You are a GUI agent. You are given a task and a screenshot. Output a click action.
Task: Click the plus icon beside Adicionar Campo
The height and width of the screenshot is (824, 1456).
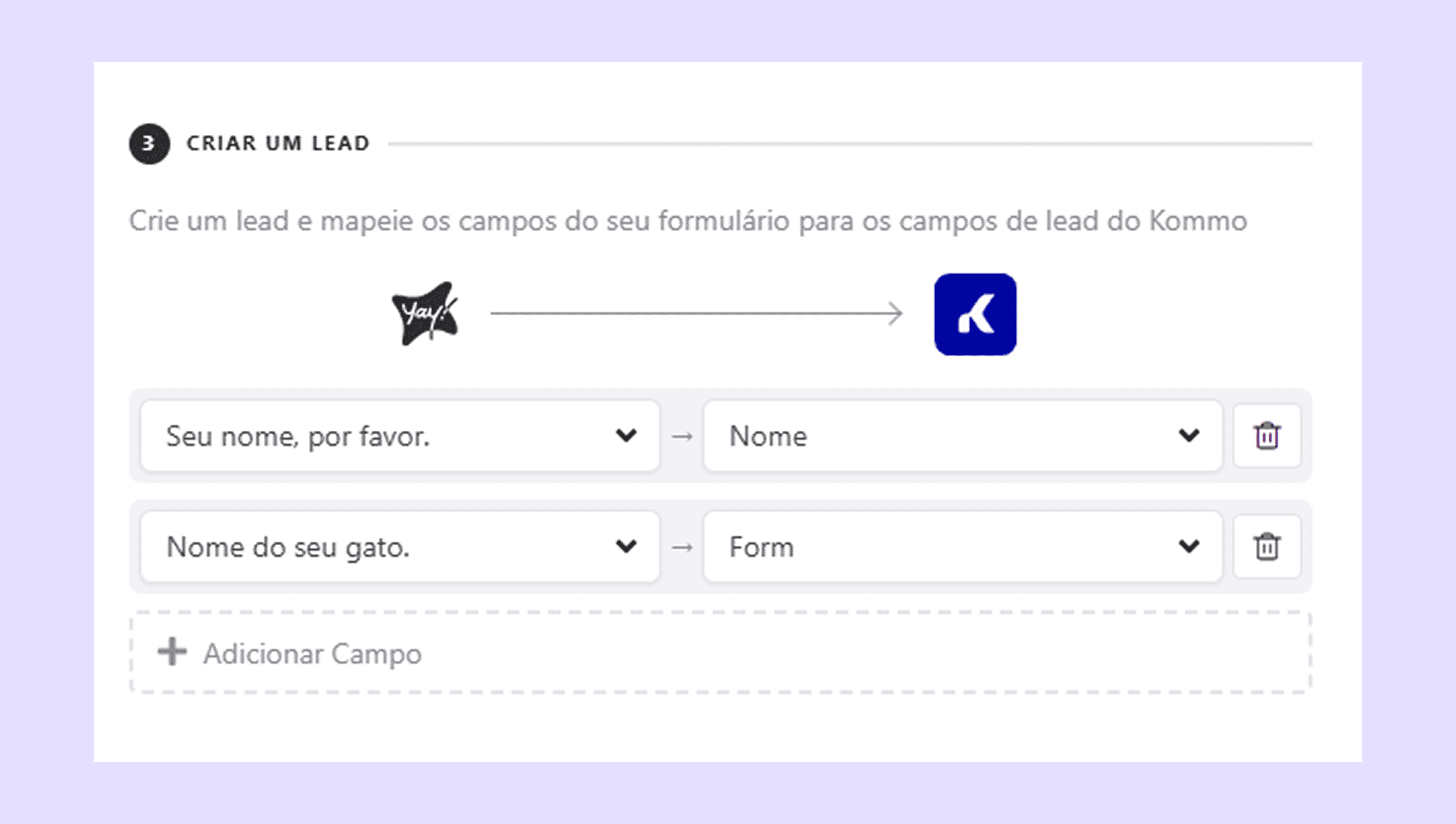tap(172, 652)
